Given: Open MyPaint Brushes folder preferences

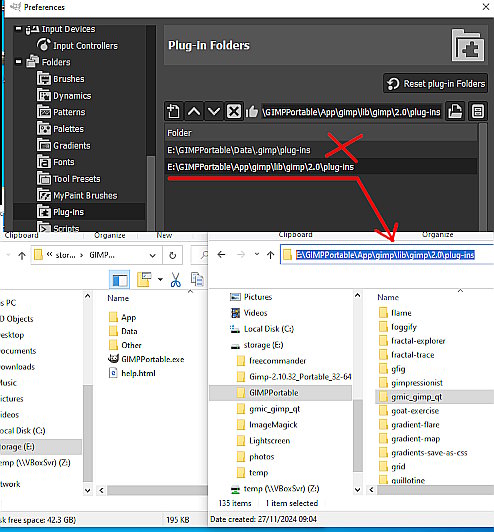Looking at the screenshot, I should point(77,195).
